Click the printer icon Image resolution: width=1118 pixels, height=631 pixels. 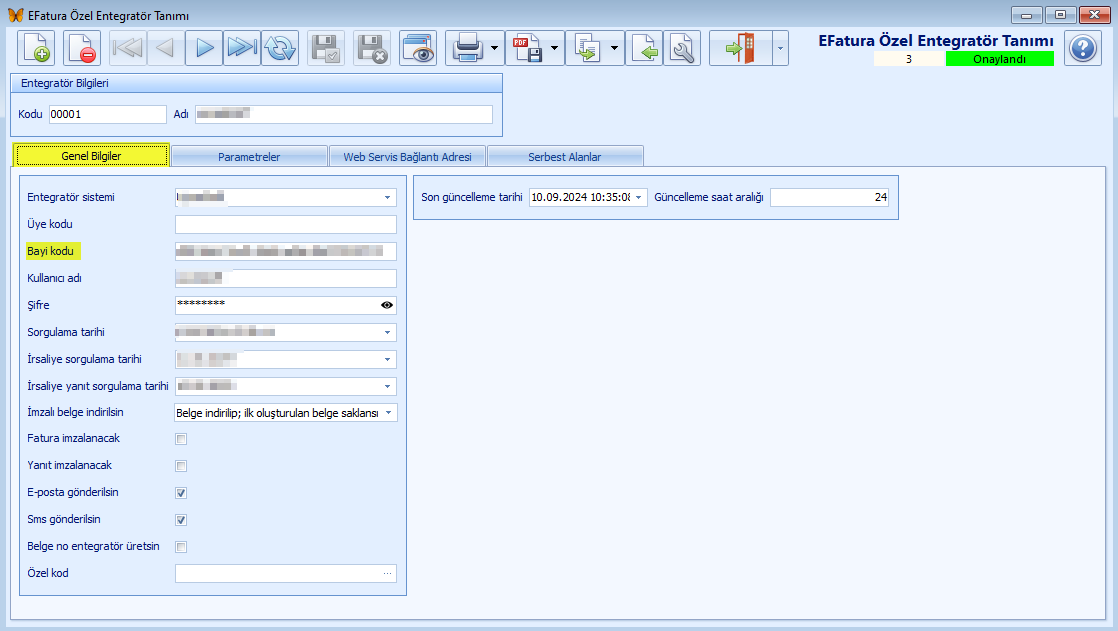(467, 48)
